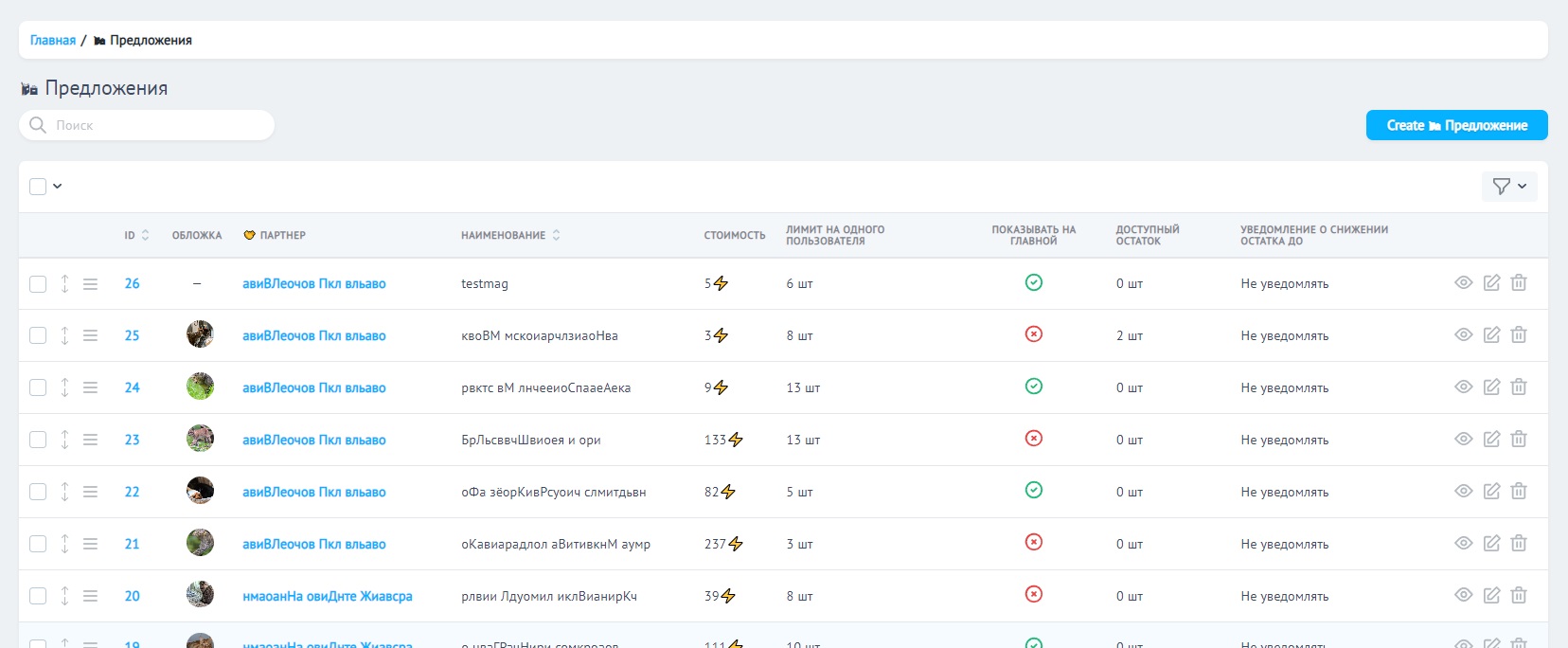Click Create Предложение button
1568x648 pixels.
(x=1456, y=125)
